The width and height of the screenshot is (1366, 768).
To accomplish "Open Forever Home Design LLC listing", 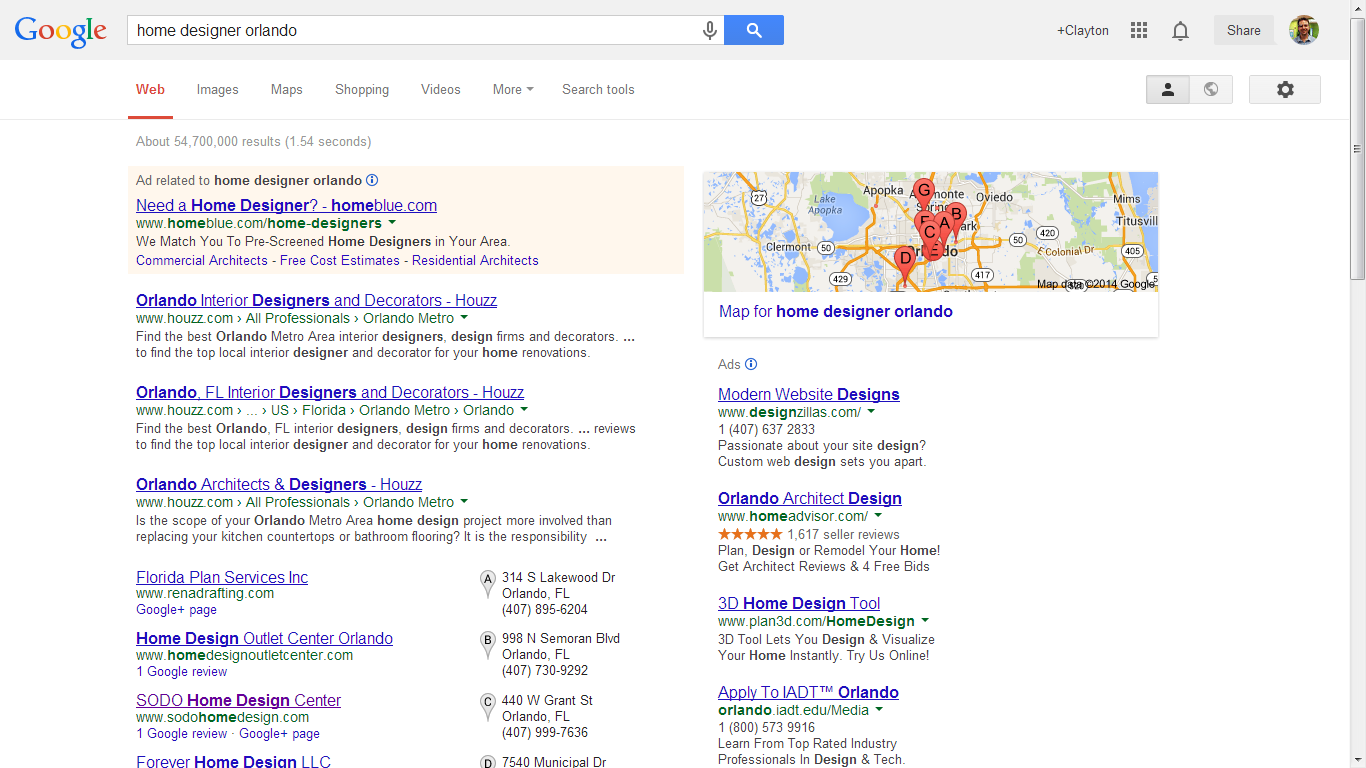I will tap(233, 762).
